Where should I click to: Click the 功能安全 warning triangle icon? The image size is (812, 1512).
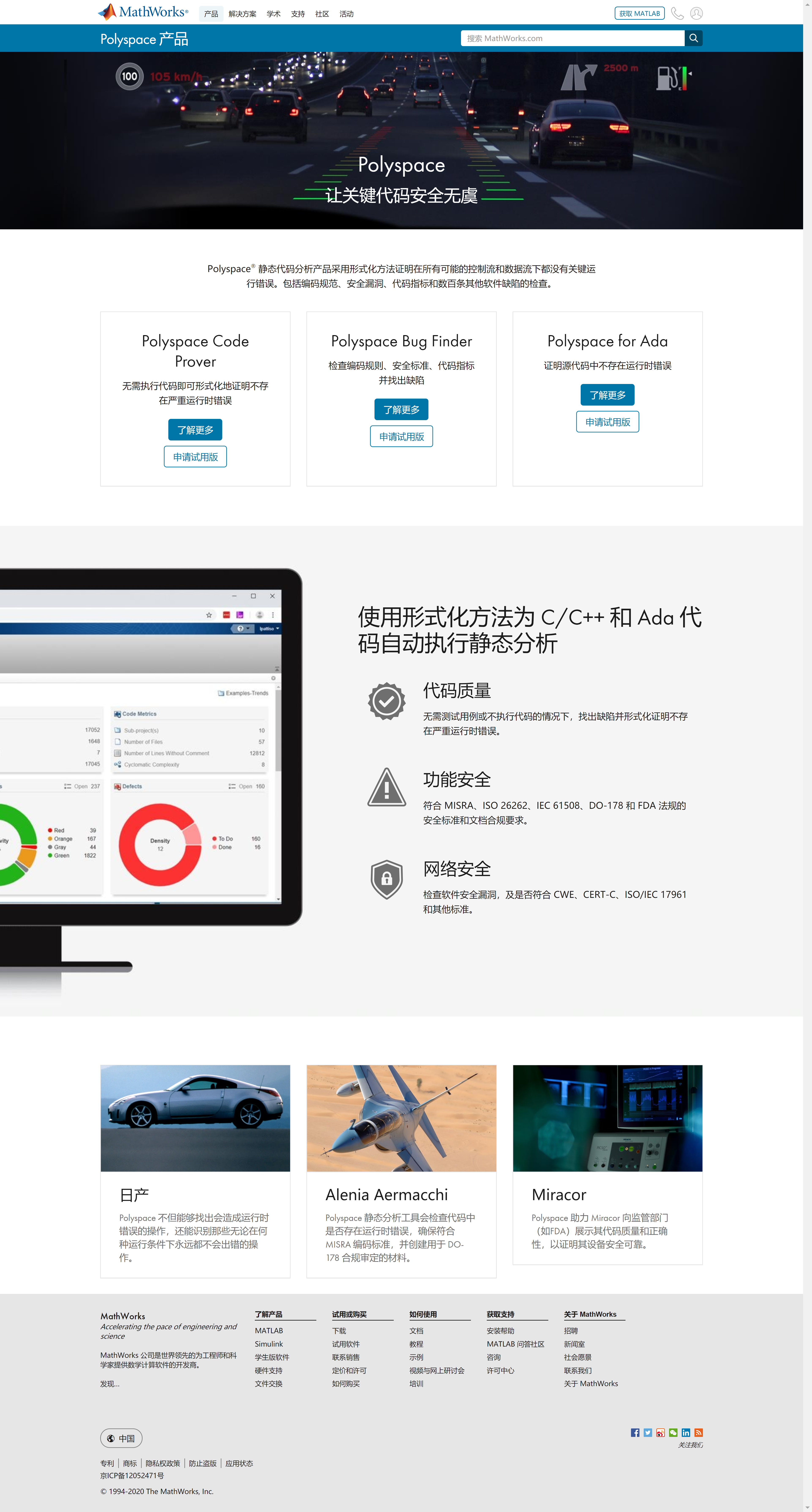(387, 787)
